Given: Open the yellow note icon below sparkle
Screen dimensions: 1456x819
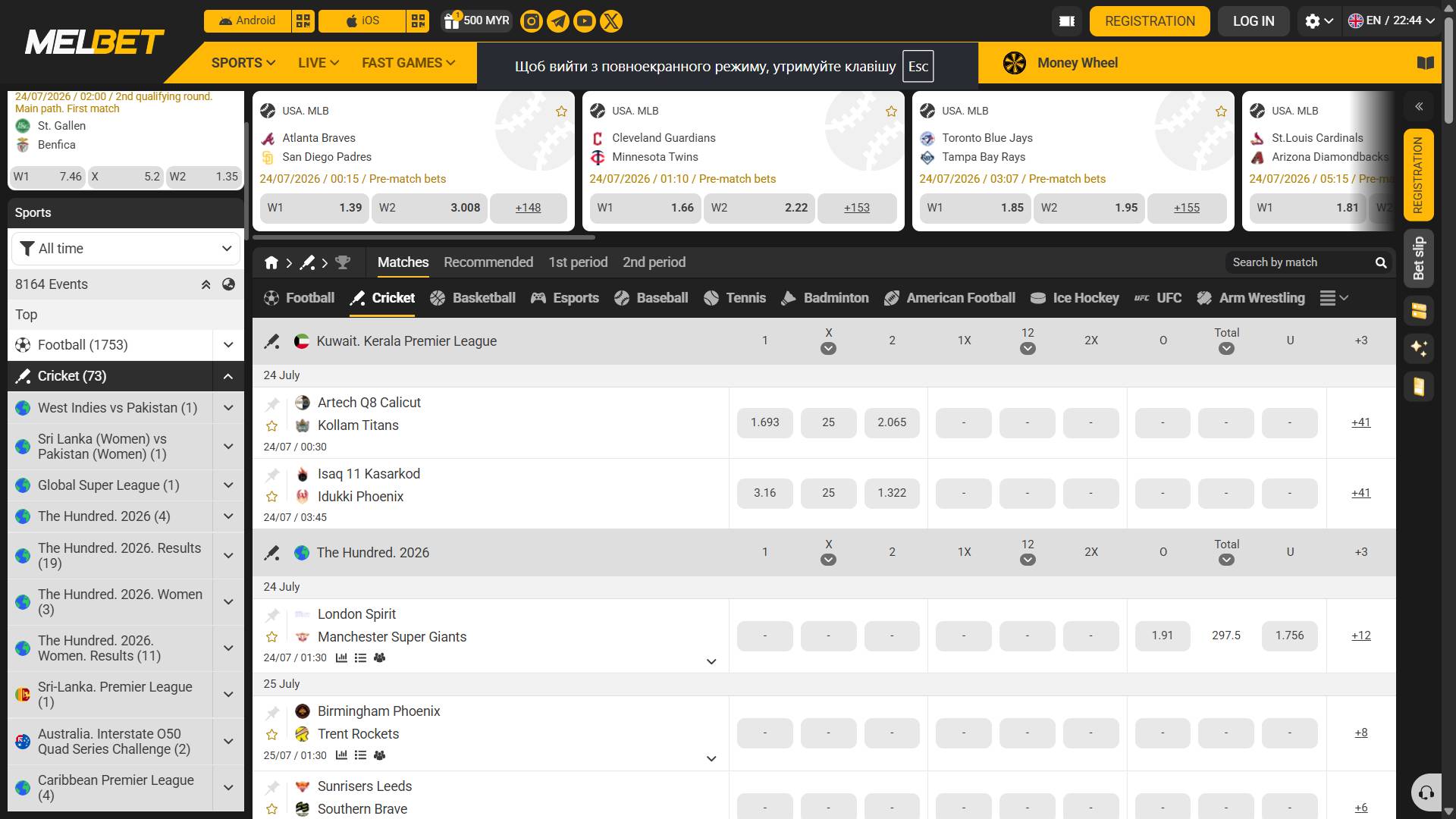Looking at the screenshot, I should click(x=1419, y=387).
